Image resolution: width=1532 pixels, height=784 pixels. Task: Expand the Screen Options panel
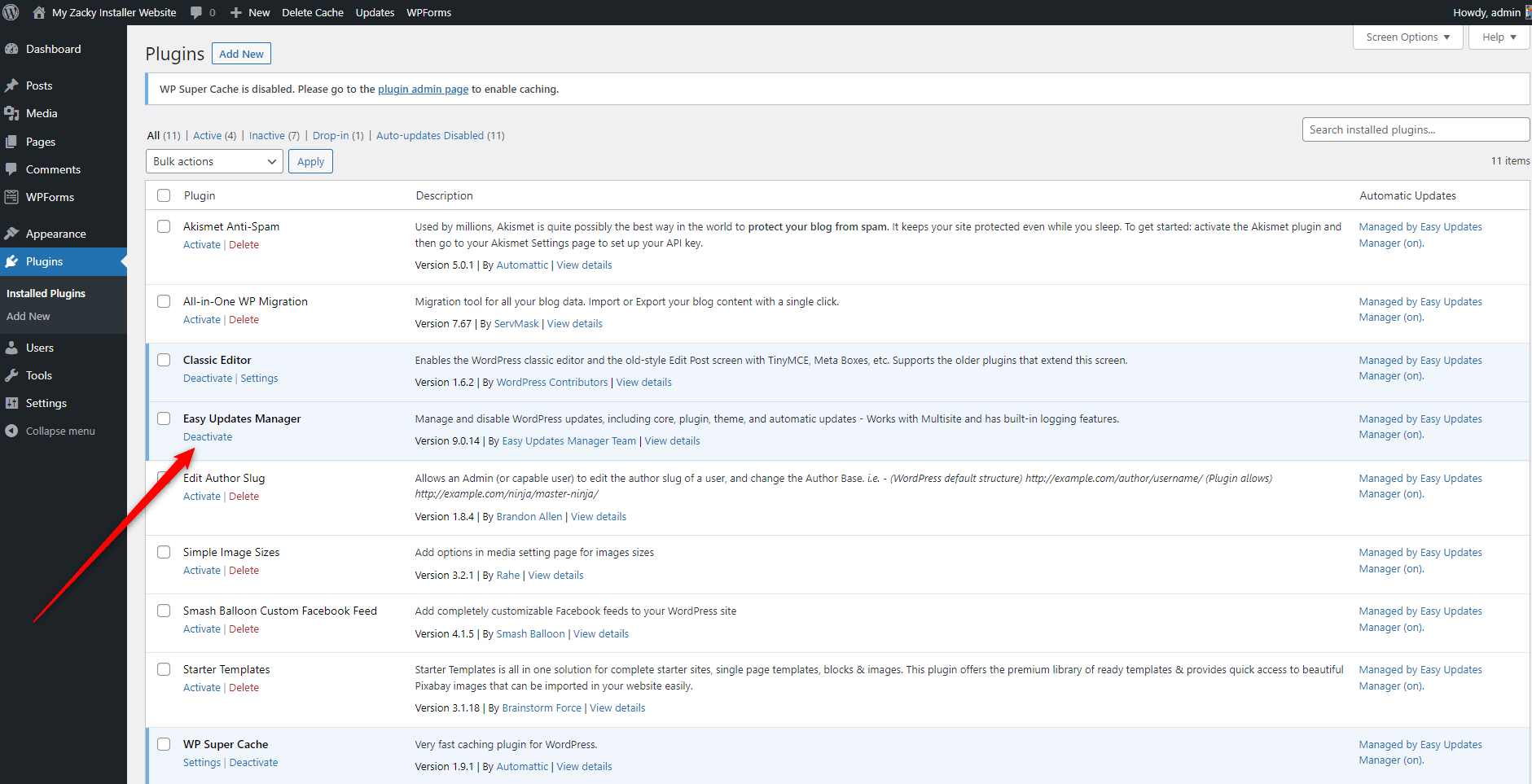click(x=1407, y=37)
